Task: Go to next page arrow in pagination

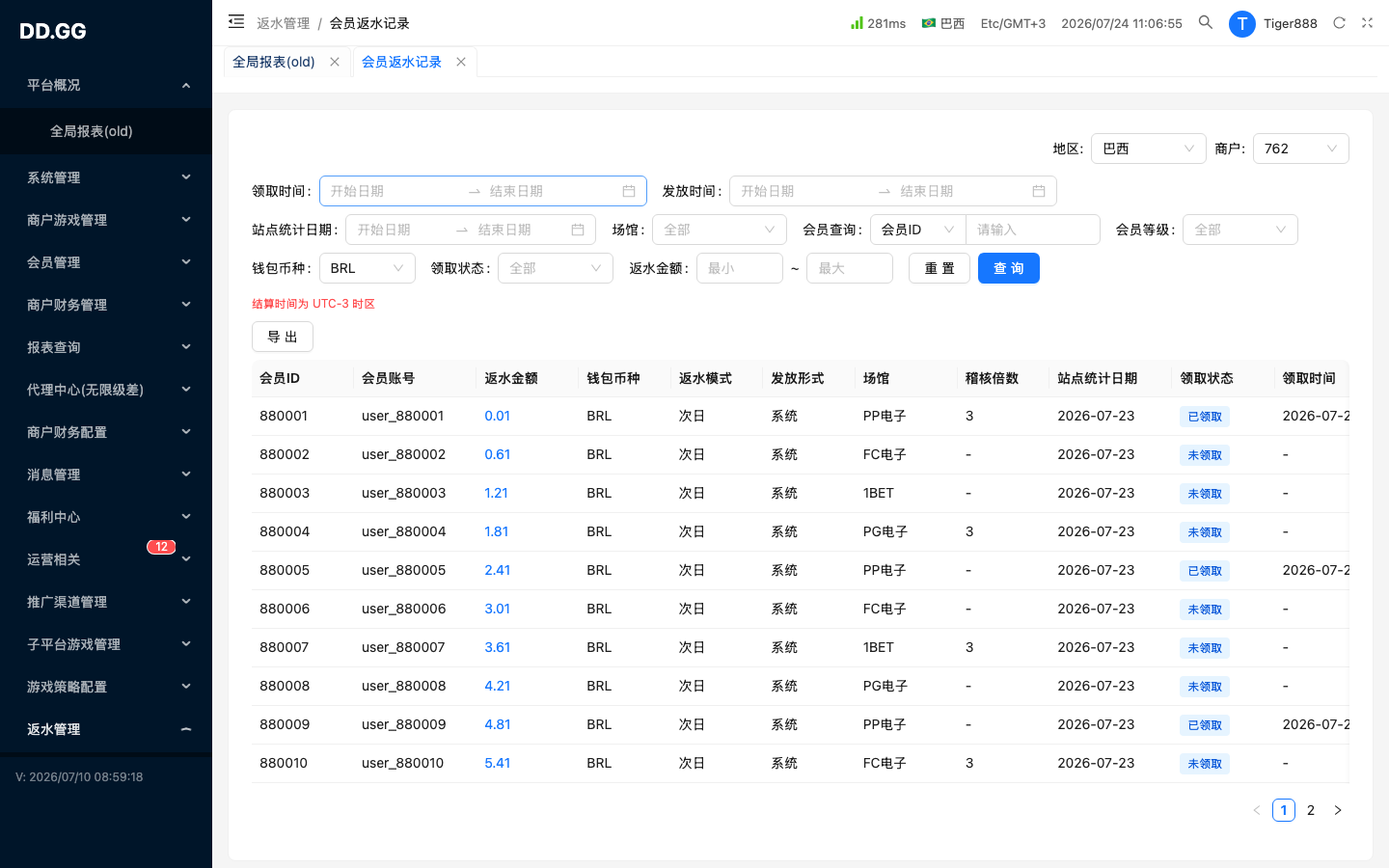Action: point(1338,810)
